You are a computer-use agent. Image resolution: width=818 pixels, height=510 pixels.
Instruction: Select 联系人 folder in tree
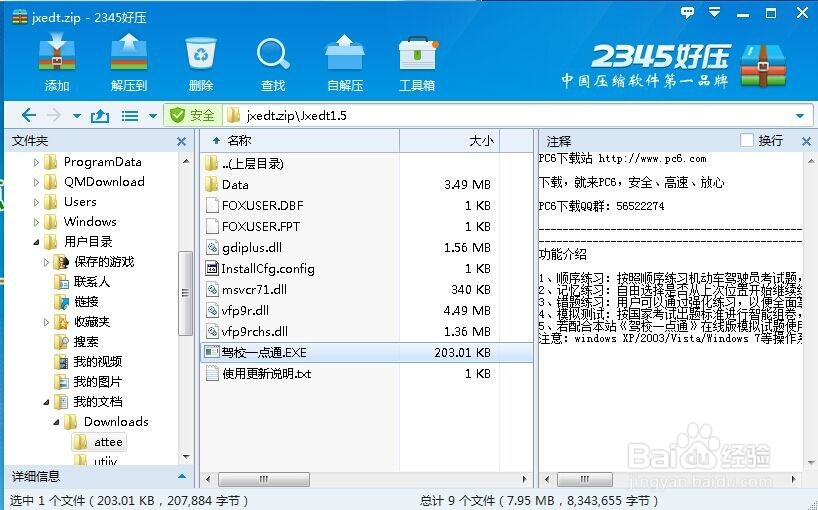(x=82, y=282)
